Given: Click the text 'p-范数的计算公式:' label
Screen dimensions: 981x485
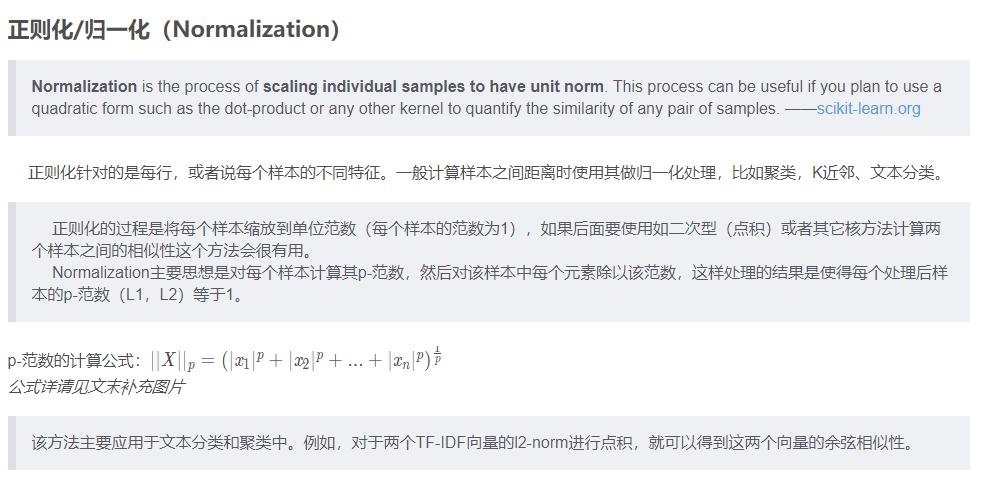Looking at the screenshot, I should coord(77,361).
